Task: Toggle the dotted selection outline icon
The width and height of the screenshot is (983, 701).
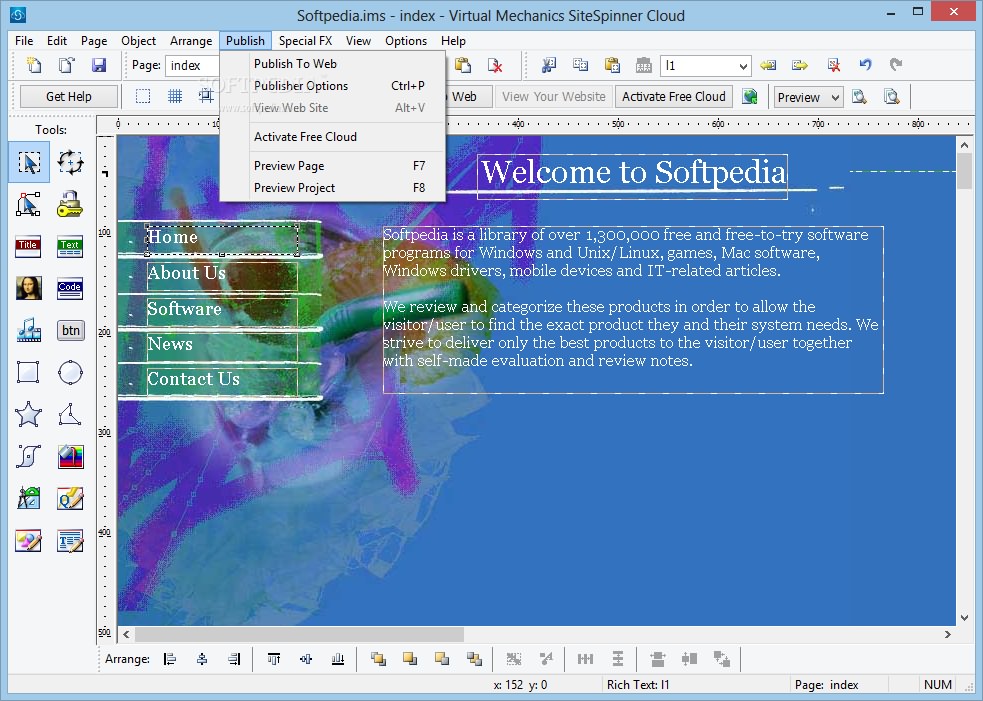Action: 143,96
